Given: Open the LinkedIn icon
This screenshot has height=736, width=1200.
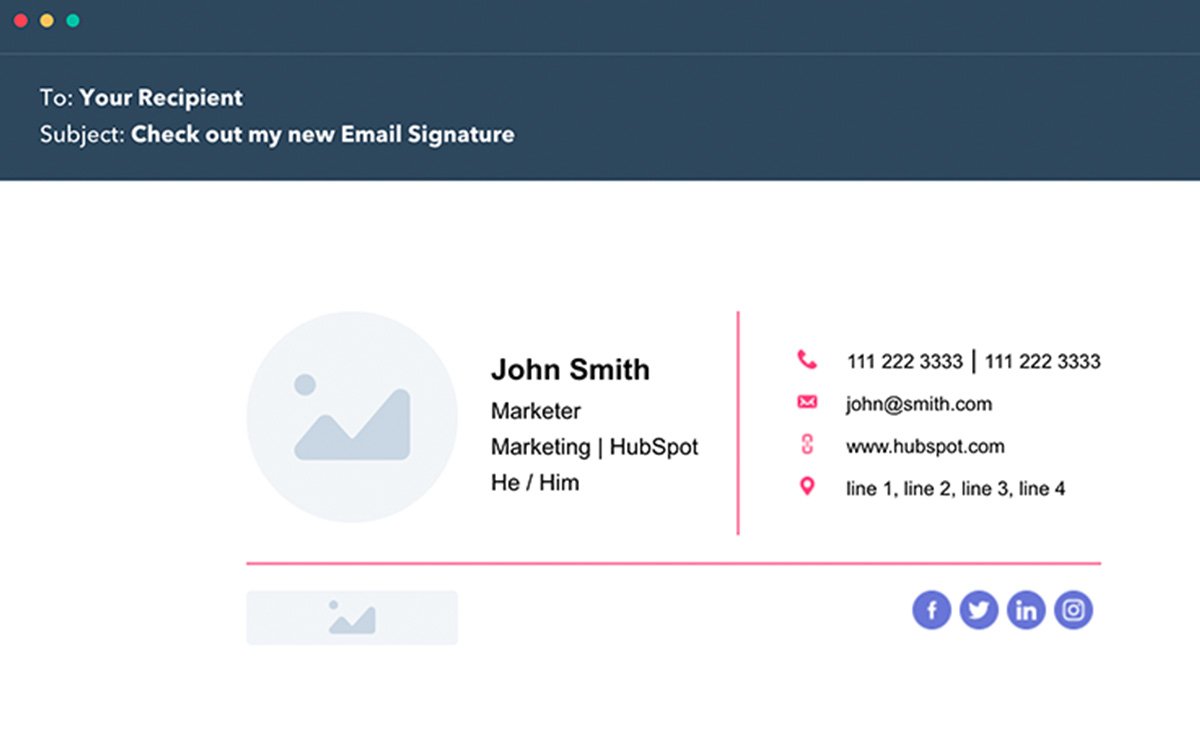Looking at the screenshot, I should tap(1025, 609).
